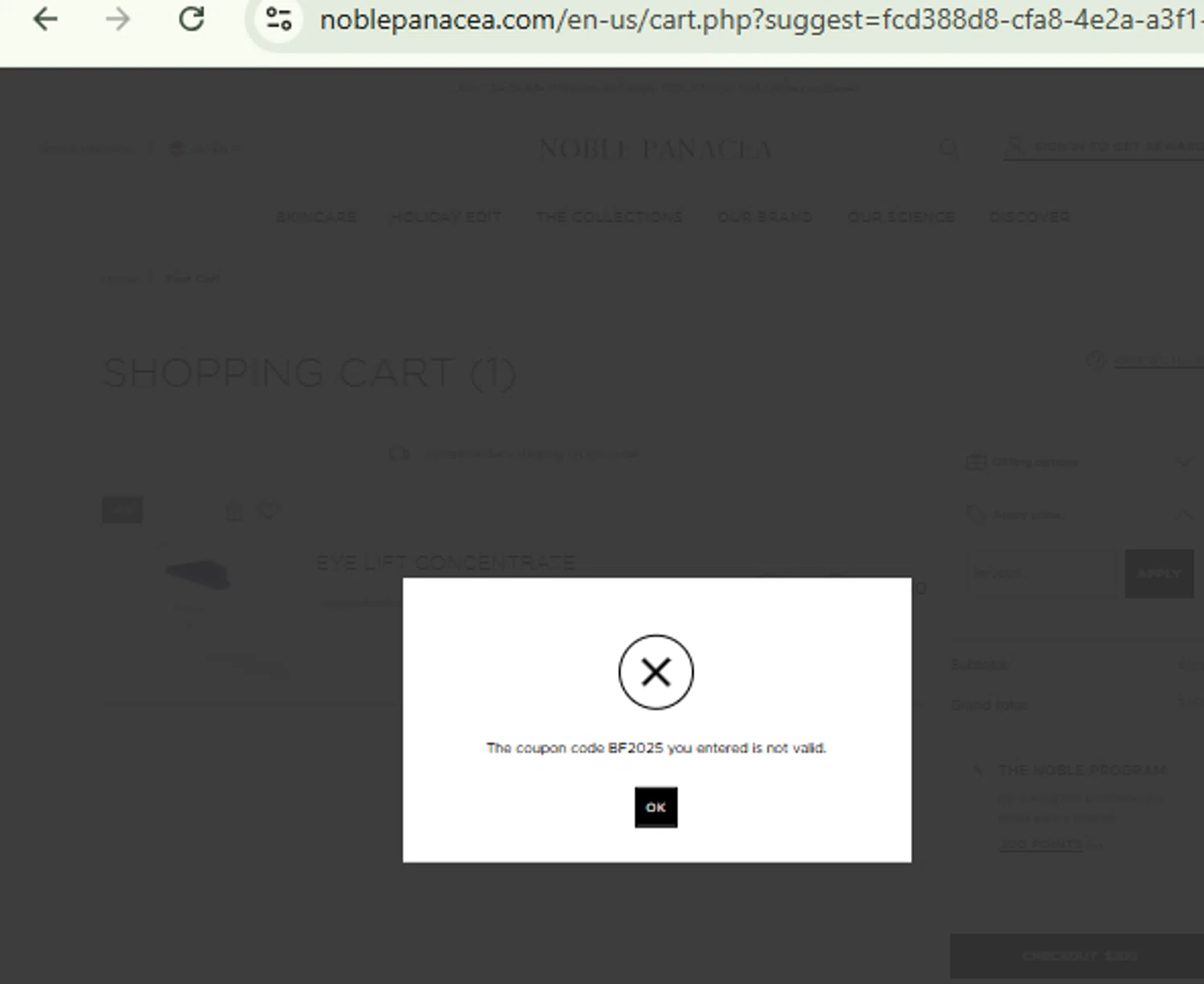Click the circled X error icon in the dialog
Viewport: 1204px width, 984px height.
coord(656,672)
